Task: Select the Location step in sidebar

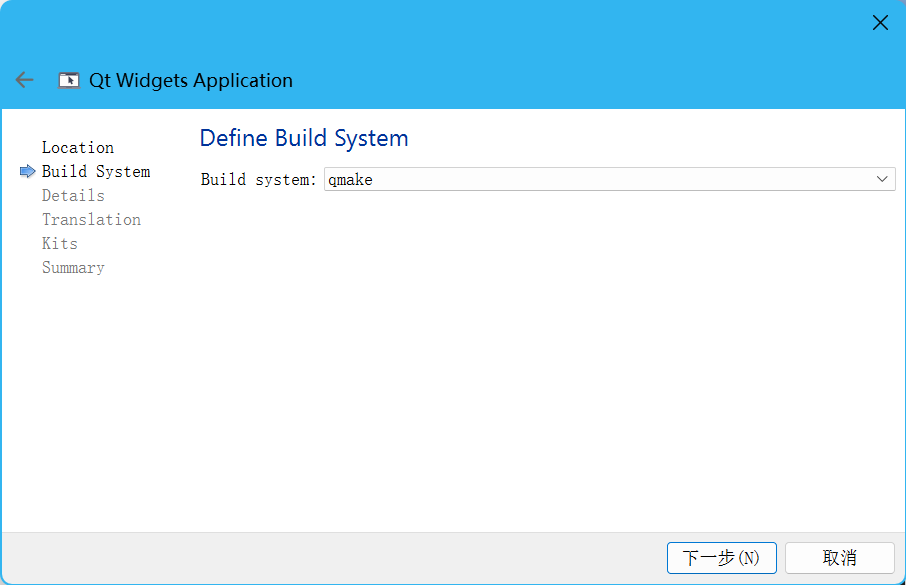Action: pyautogui.click(x=78, y=147)
